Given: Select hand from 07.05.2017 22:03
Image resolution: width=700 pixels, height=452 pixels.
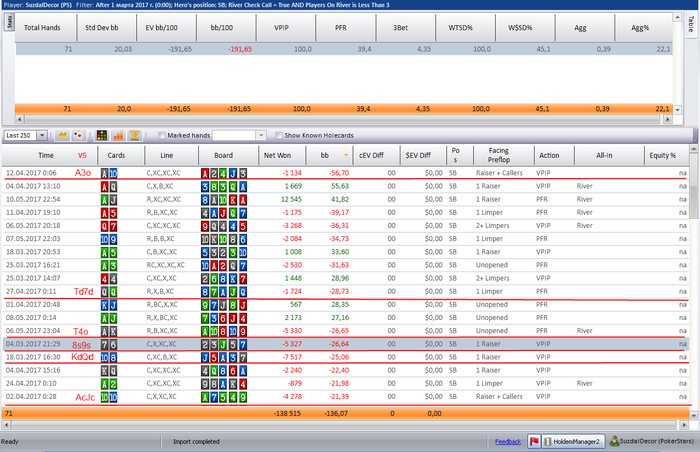Looking at the screenshot, I should (345, 239).
